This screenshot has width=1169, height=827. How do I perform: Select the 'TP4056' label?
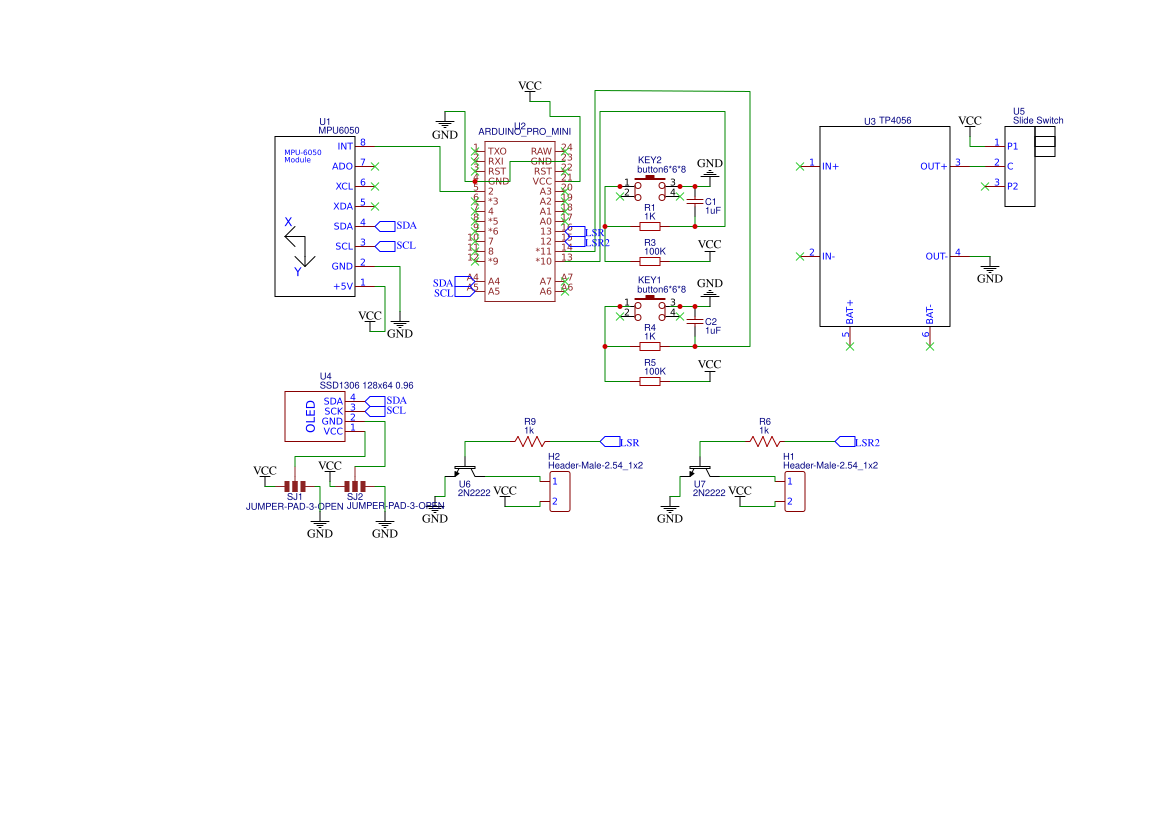pyautogui.click(x=895, y=121)
